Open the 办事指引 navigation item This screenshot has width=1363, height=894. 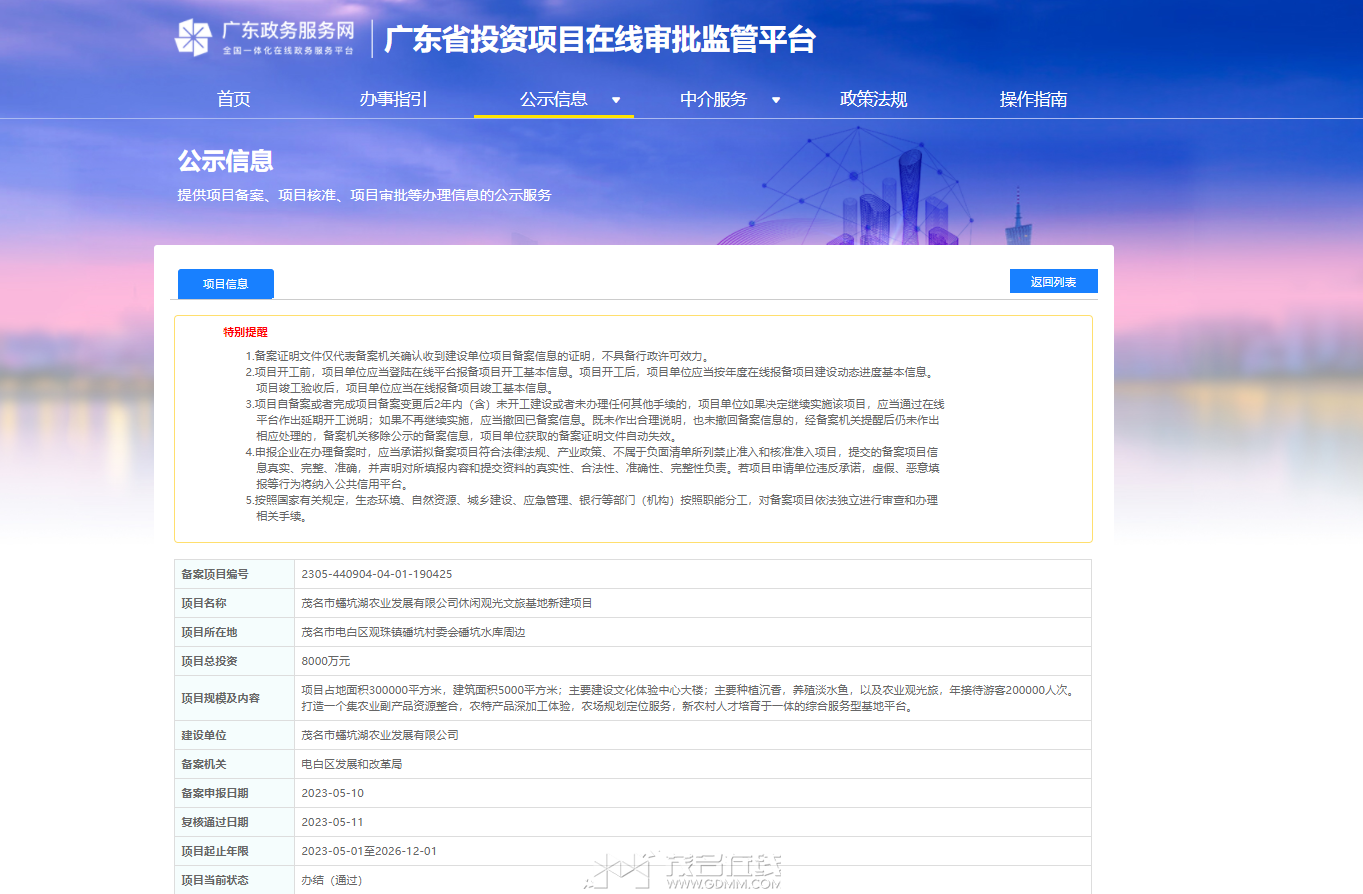[x=394, y=99]
